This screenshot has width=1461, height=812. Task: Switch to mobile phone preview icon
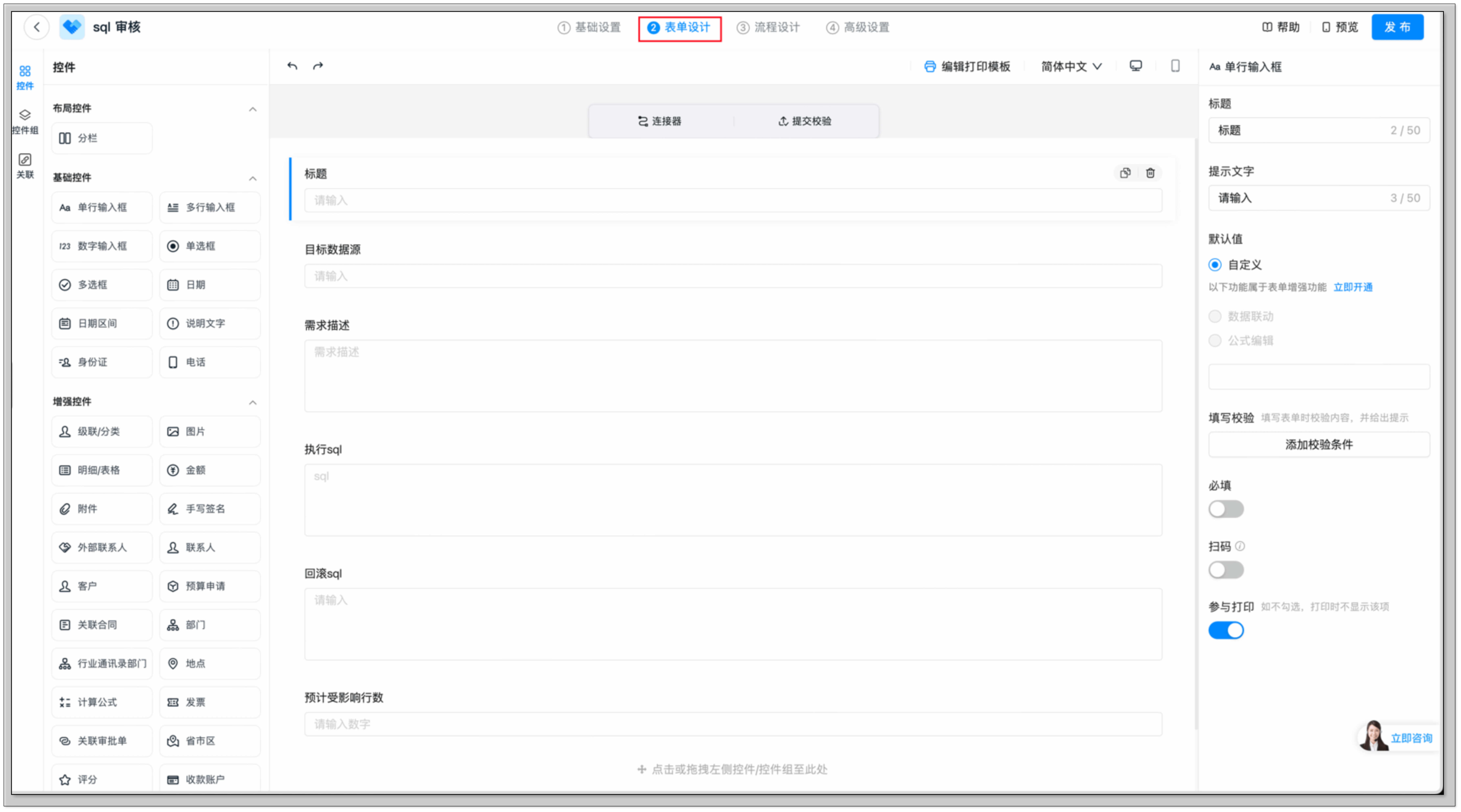(1175, 66)
